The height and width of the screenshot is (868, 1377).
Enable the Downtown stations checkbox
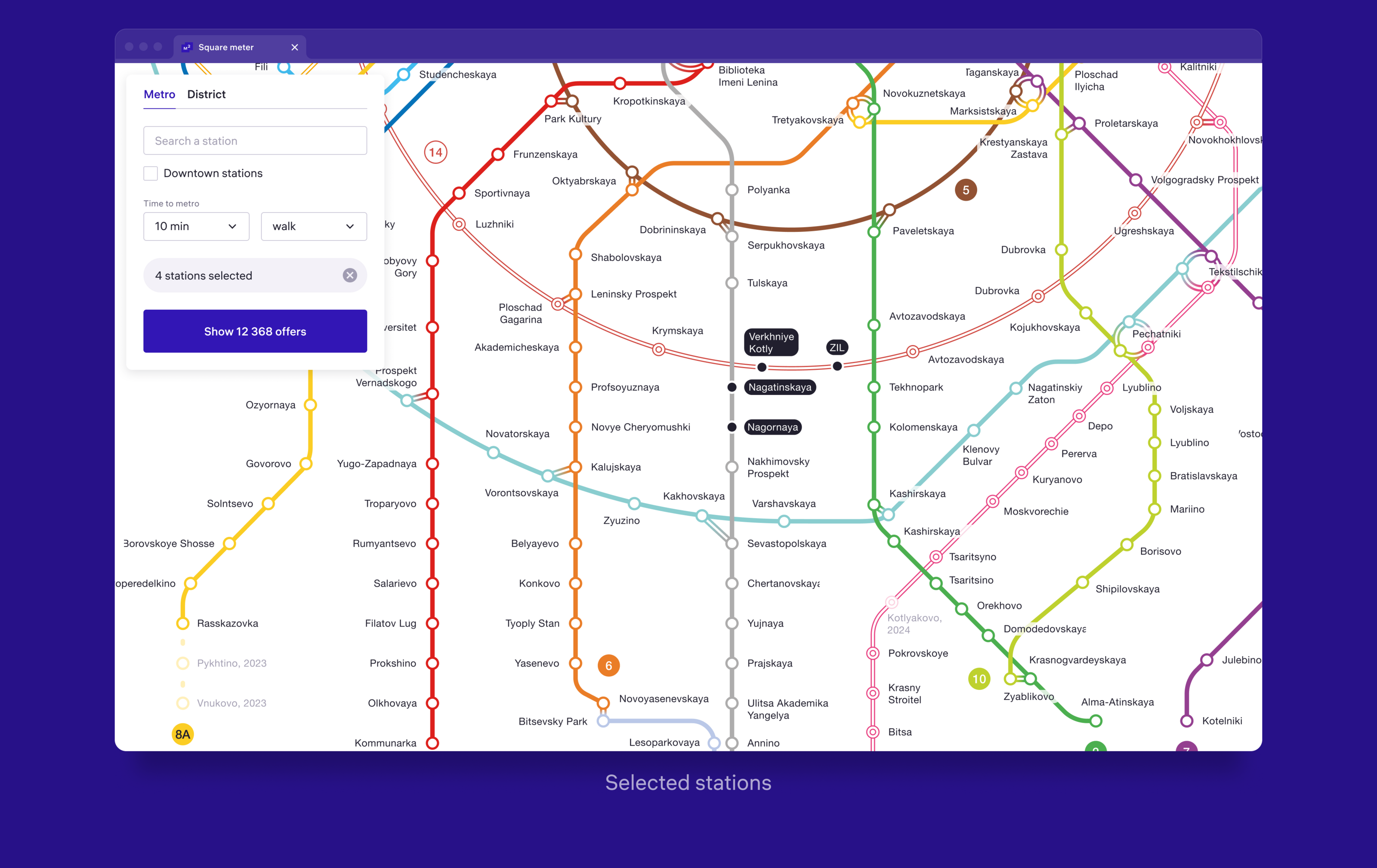(x=151, y=173)
